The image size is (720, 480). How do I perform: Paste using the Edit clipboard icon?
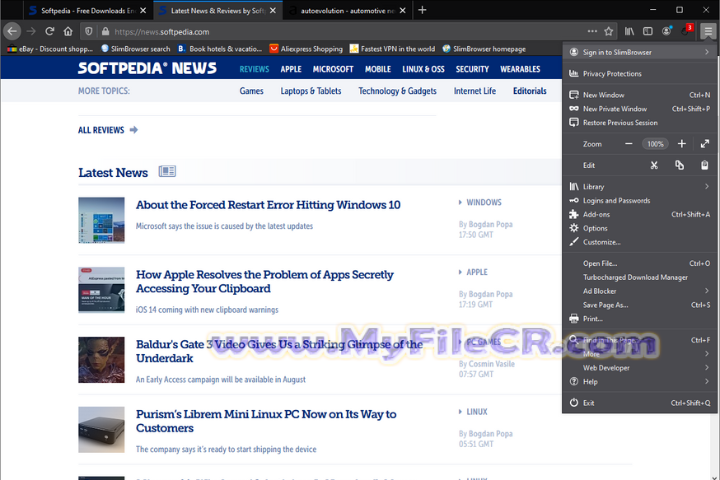click(705, 165)
